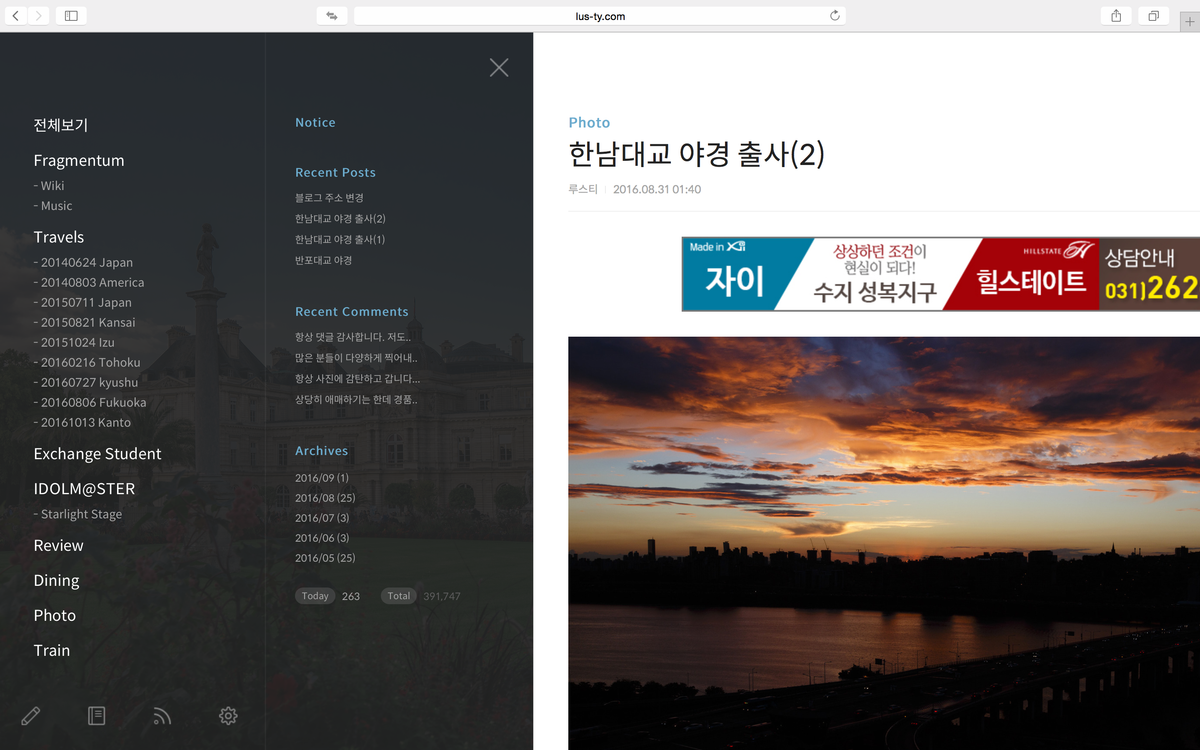Click the author name 루스티
The image size is (1200, 750).
(x=583, y=190)
